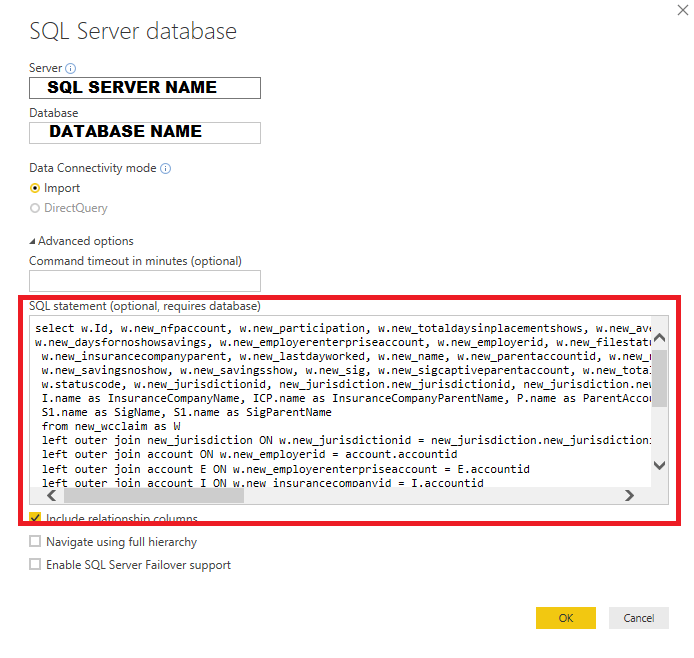This screenshot has height=658, width=694.
Task: Click the 'select w.Id' first SQL line
Action: [343, 328]
